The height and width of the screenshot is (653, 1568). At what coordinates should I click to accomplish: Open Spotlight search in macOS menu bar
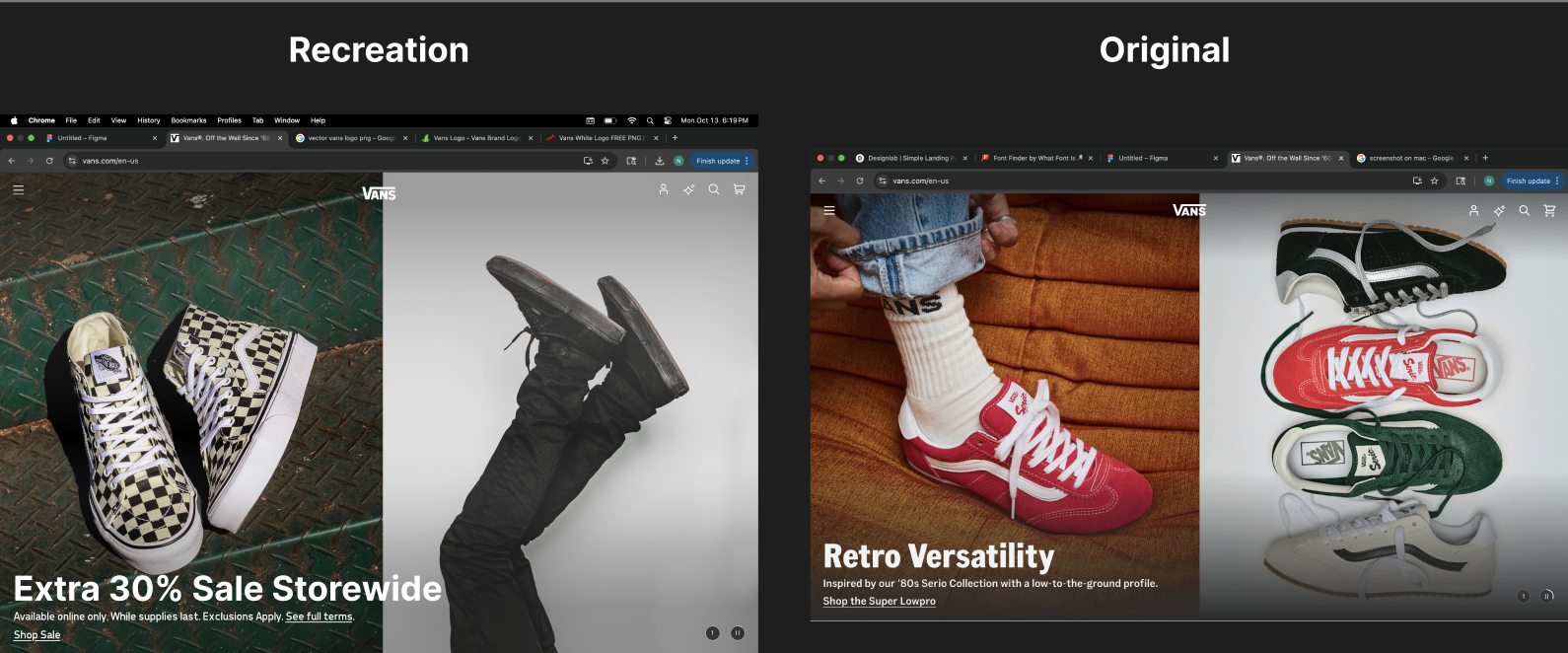pyautogui.click(x=650, y=120)
